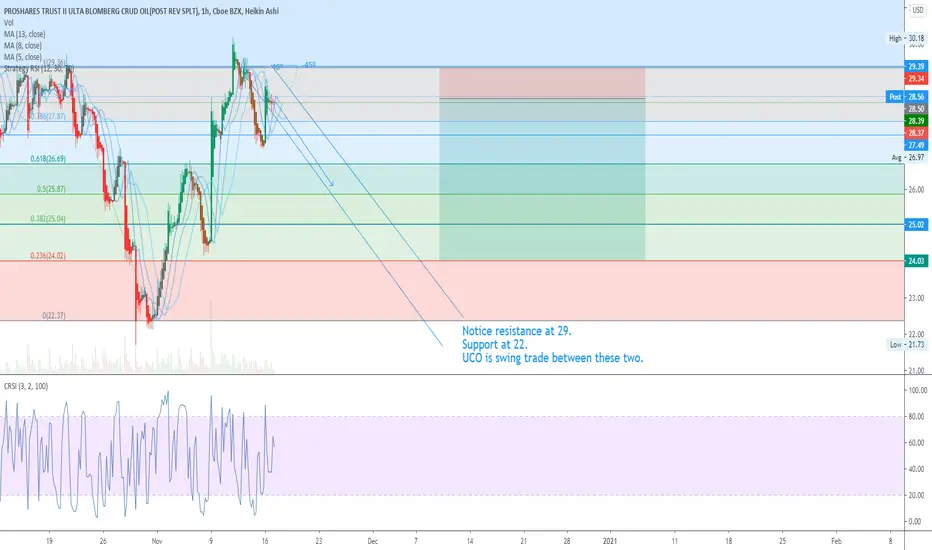Select the annotation line Support at 22.
This screenshot has width=932, height=550.
click(x=495, y=344)
